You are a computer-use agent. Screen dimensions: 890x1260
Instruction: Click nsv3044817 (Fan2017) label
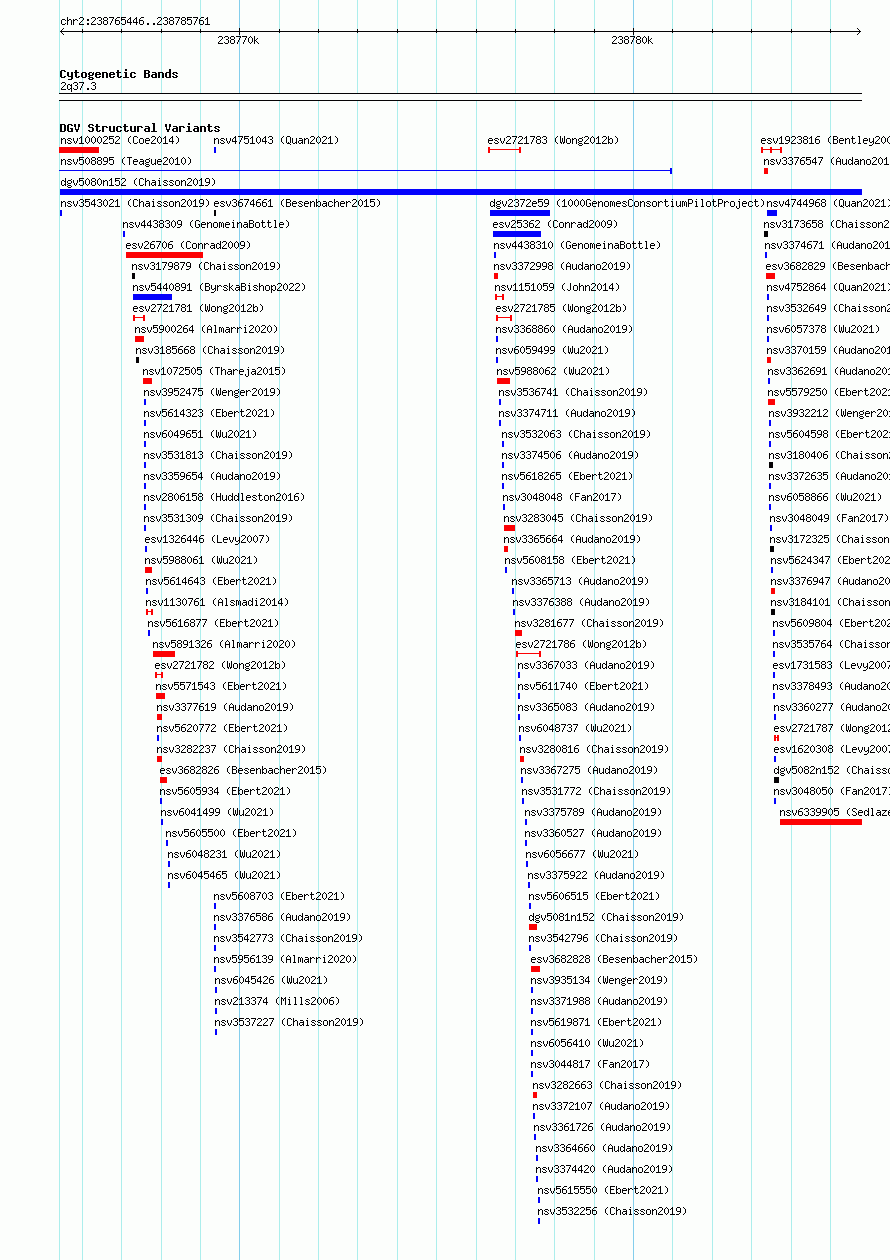(x=591, y=1065)
